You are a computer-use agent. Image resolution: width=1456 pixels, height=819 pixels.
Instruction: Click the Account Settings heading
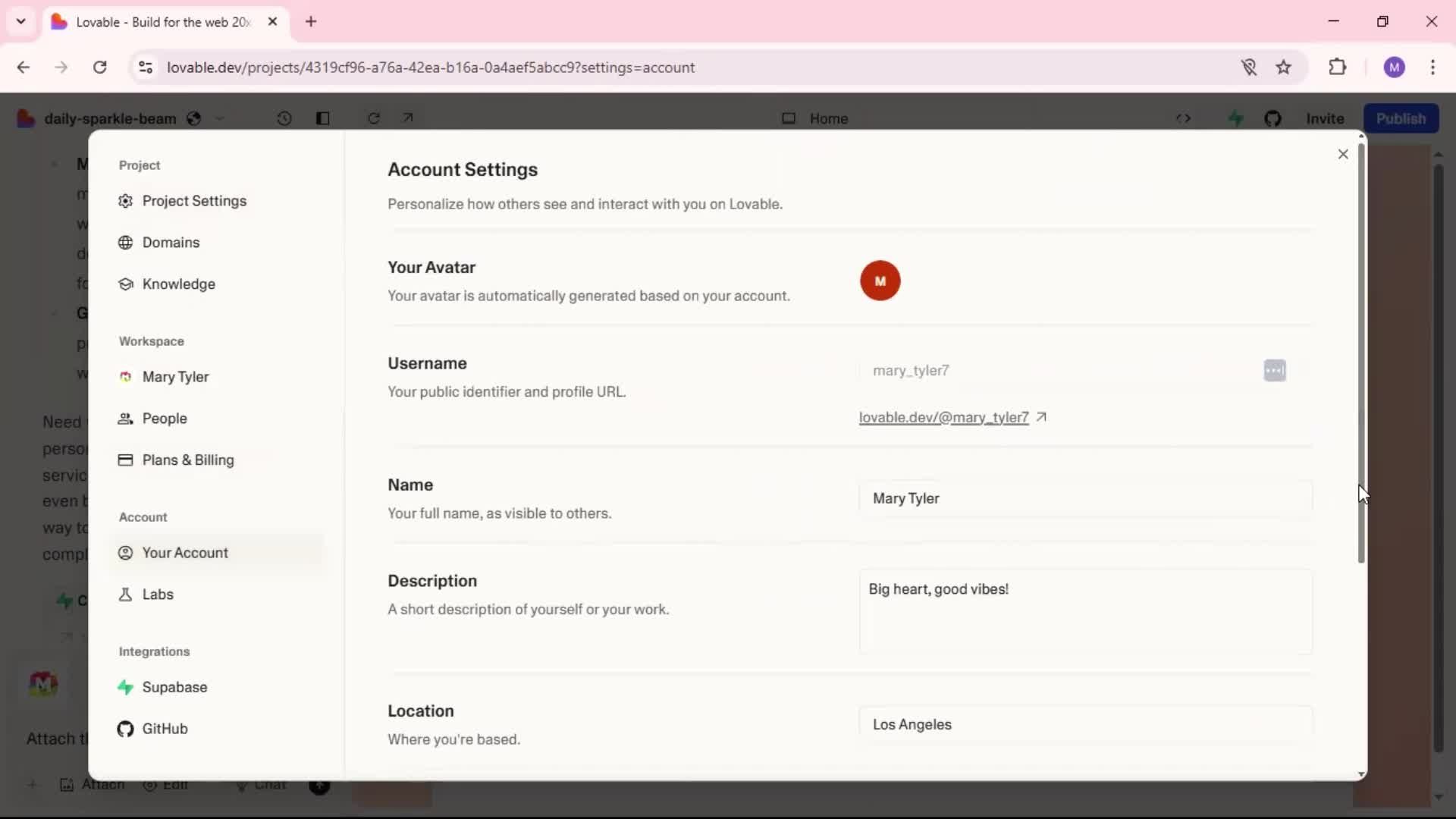tap(463, 170)
